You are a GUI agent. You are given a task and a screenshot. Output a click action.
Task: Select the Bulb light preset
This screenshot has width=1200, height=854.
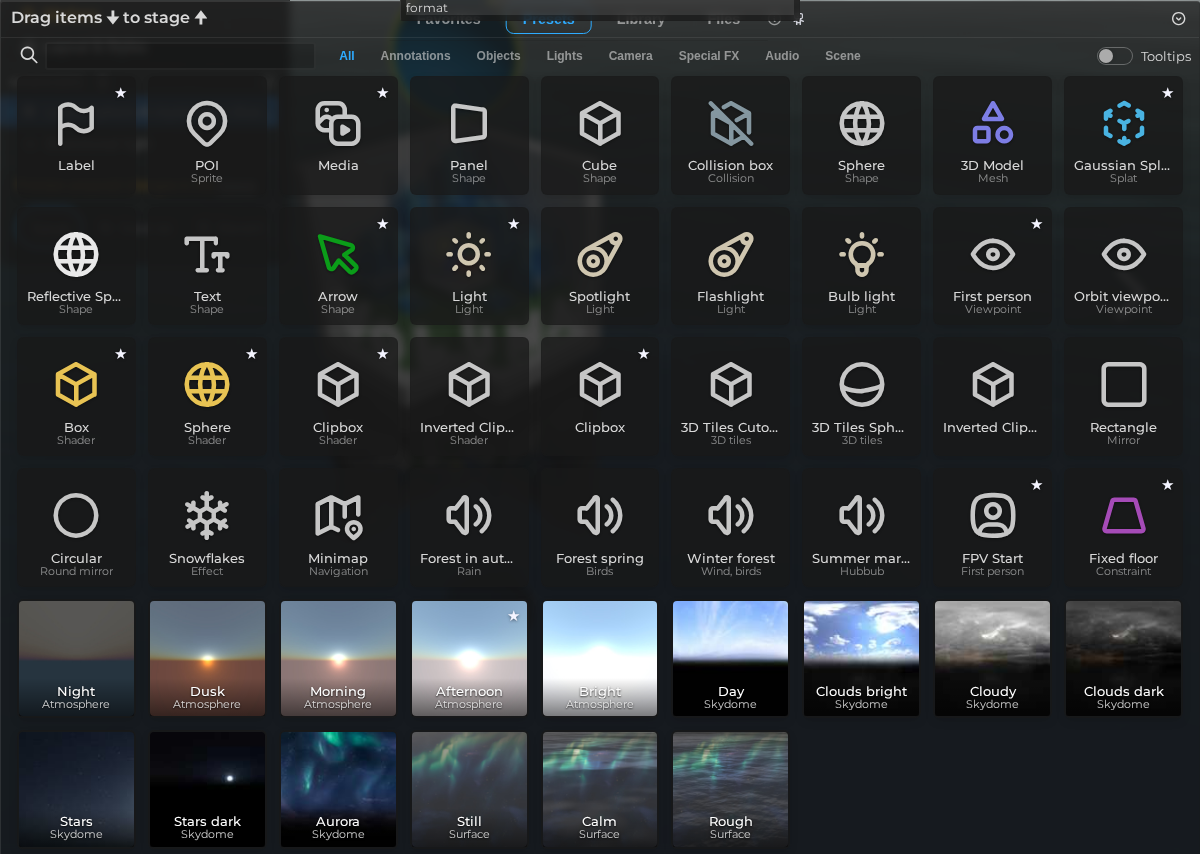tap(862, 266)
